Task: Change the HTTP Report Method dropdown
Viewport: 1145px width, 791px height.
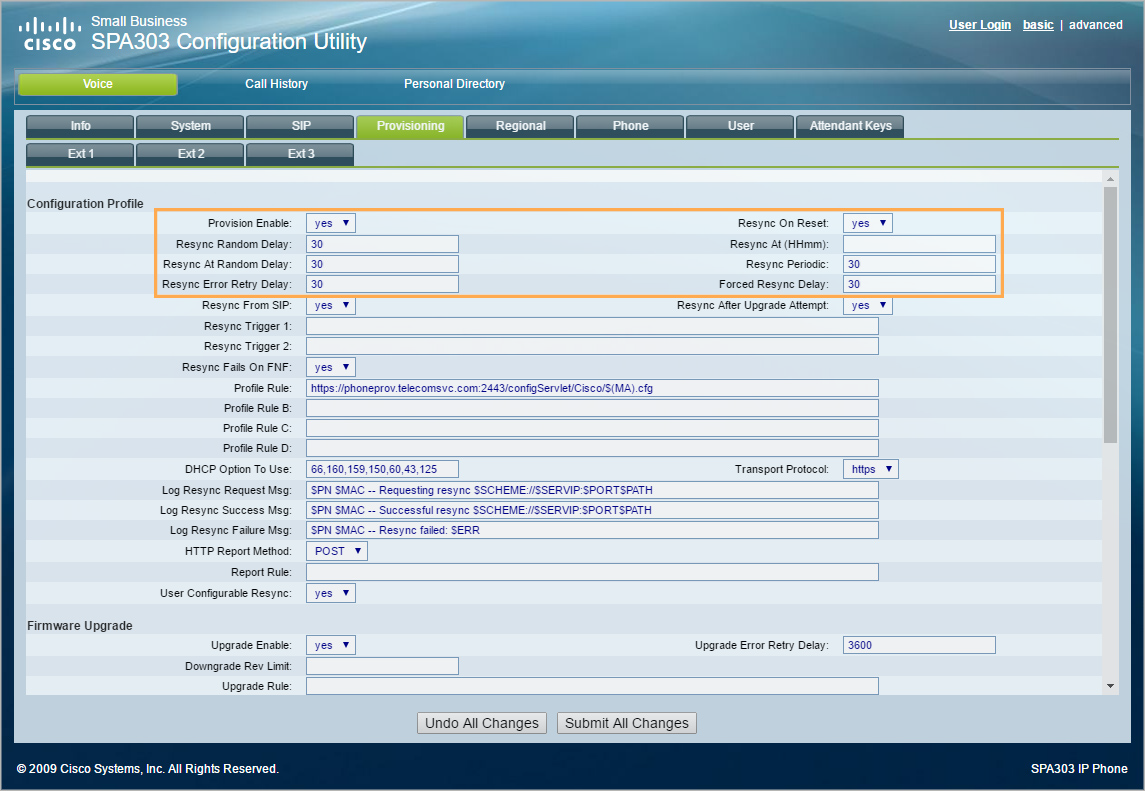Action: [337, 551]
